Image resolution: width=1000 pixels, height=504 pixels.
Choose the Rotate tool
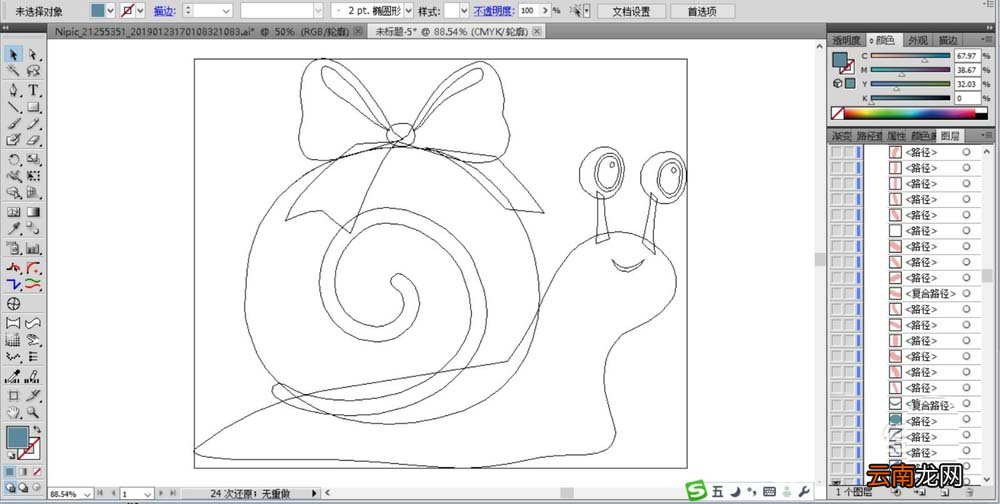pyautogui.click(x=13, y=159)
